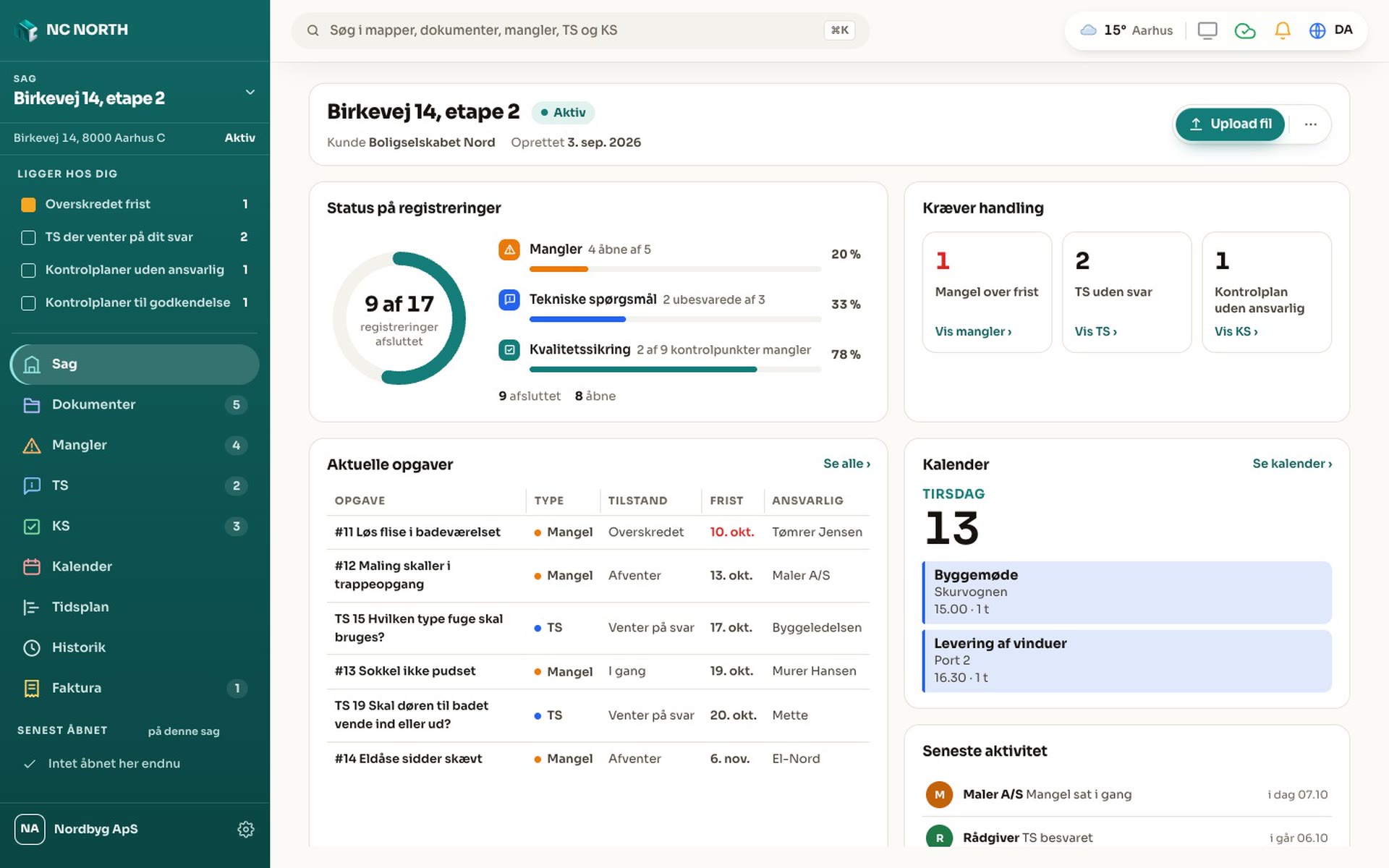This screenshot has width=1389, height=868.
Task: Click the notification bell icon
Action: 1282,30
